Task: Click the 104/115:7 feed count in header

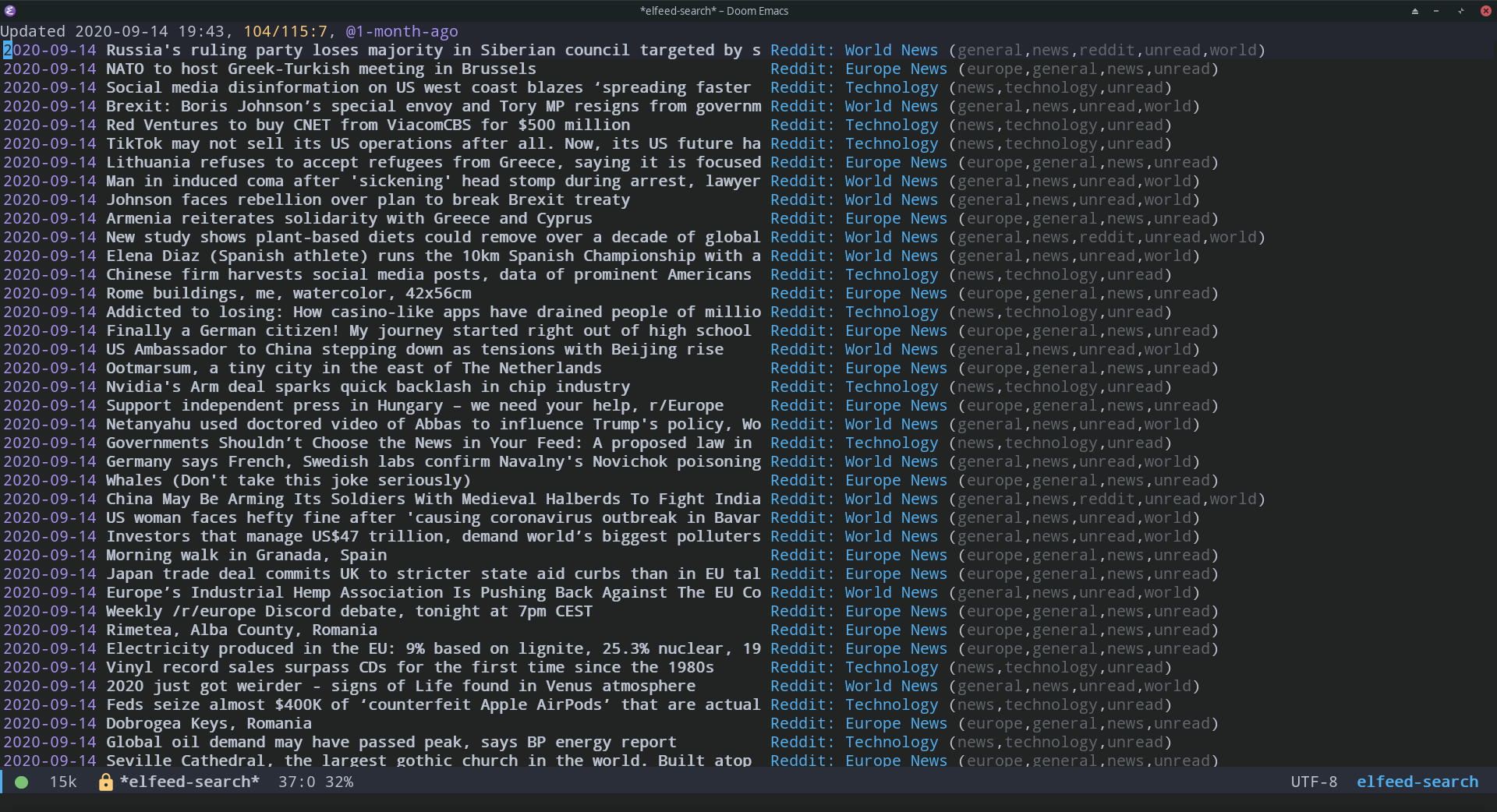Action: tap(285, 31)
